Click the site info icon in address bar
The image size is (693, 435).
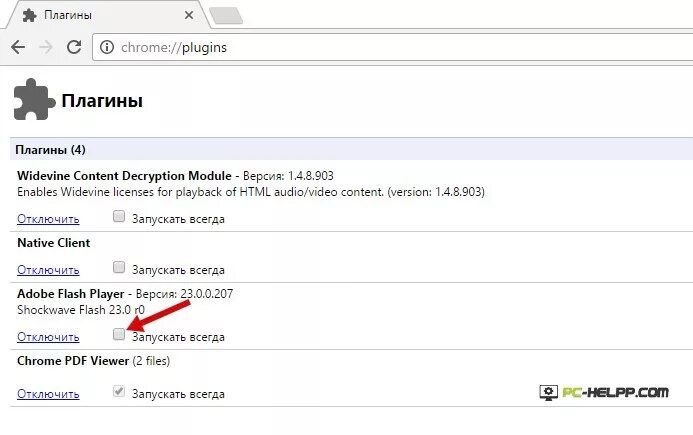coord(107,47)
